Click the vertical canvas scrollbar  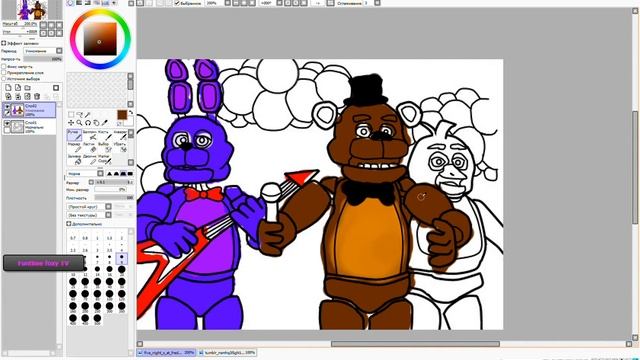click(x=636, y=167)
